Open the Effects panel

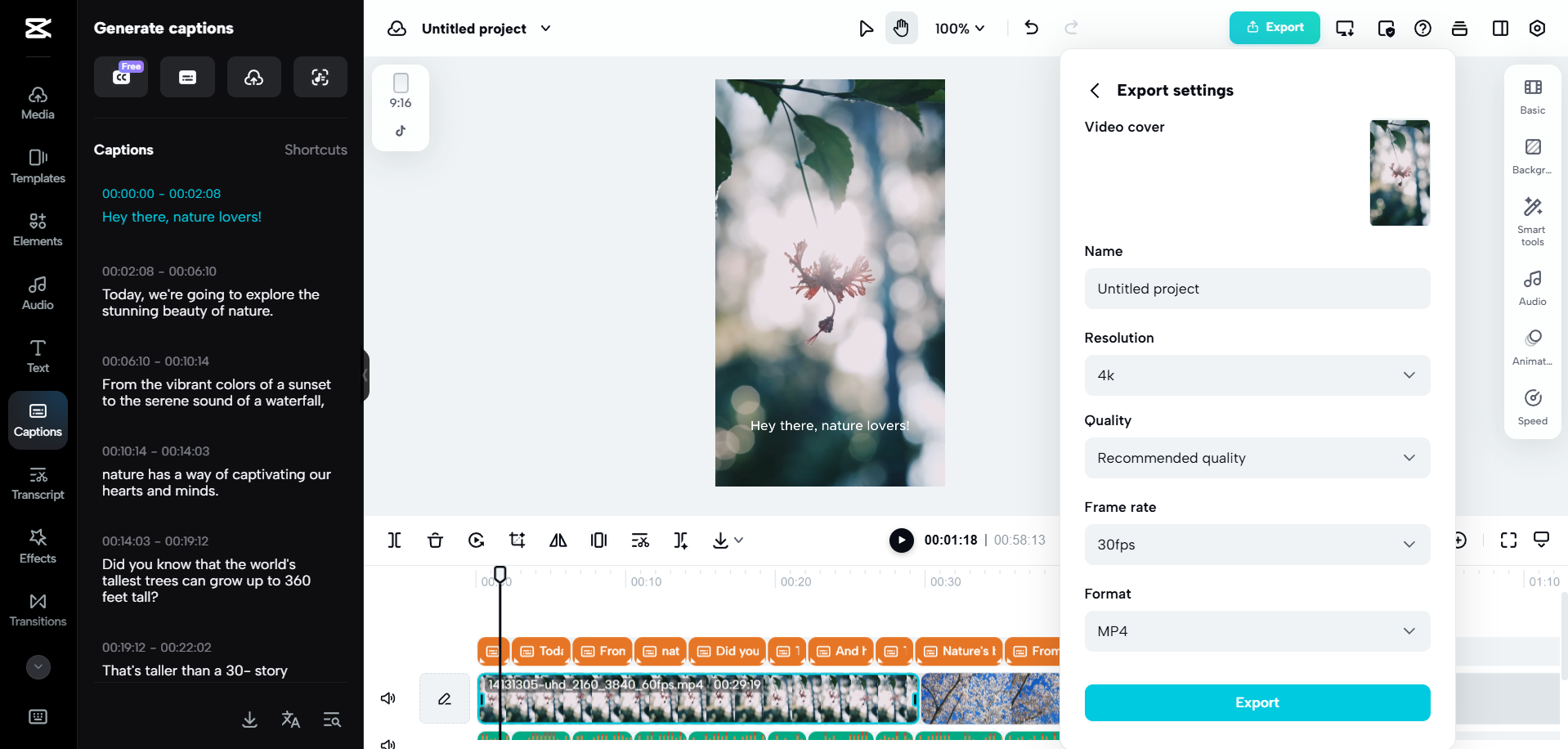pyautogui.click(x=38, y=546)
